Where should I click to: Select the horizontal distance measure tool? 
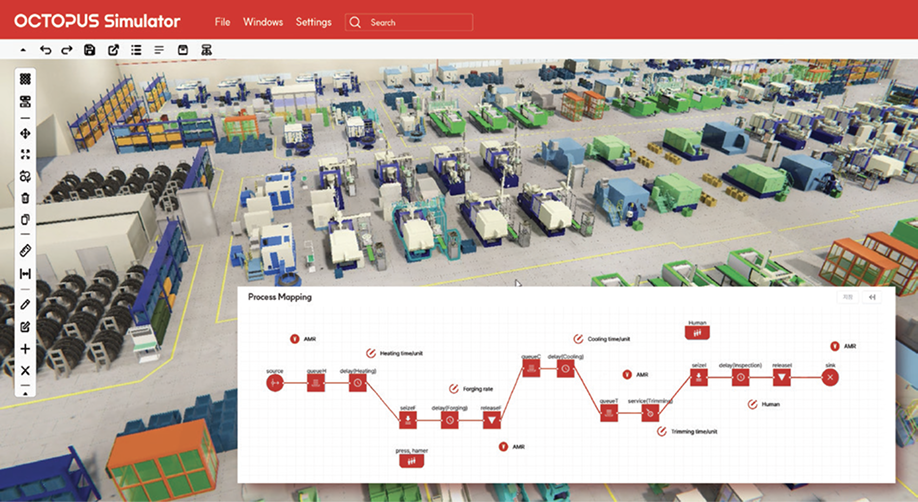(25, 274)
